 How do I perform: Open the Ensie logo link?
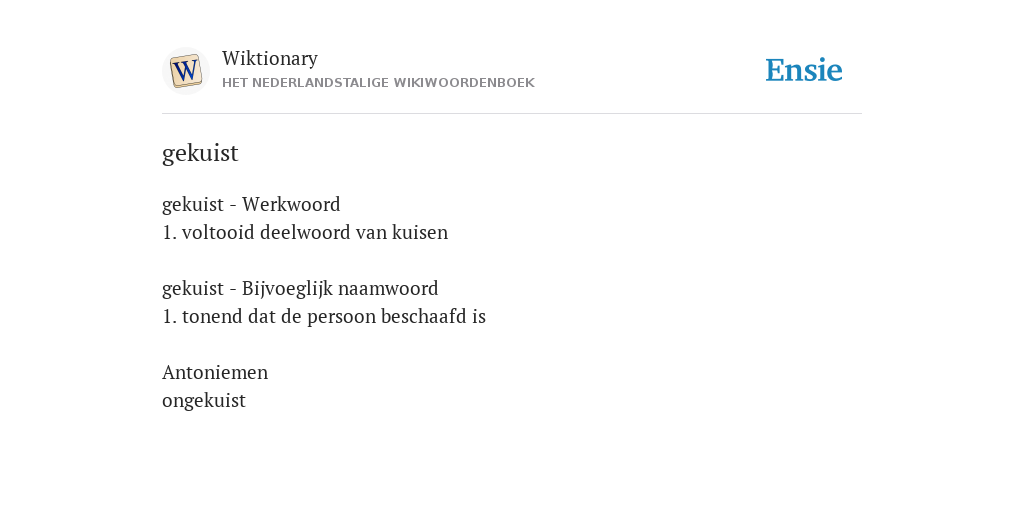pyautogui.click(x=804, y=70)
